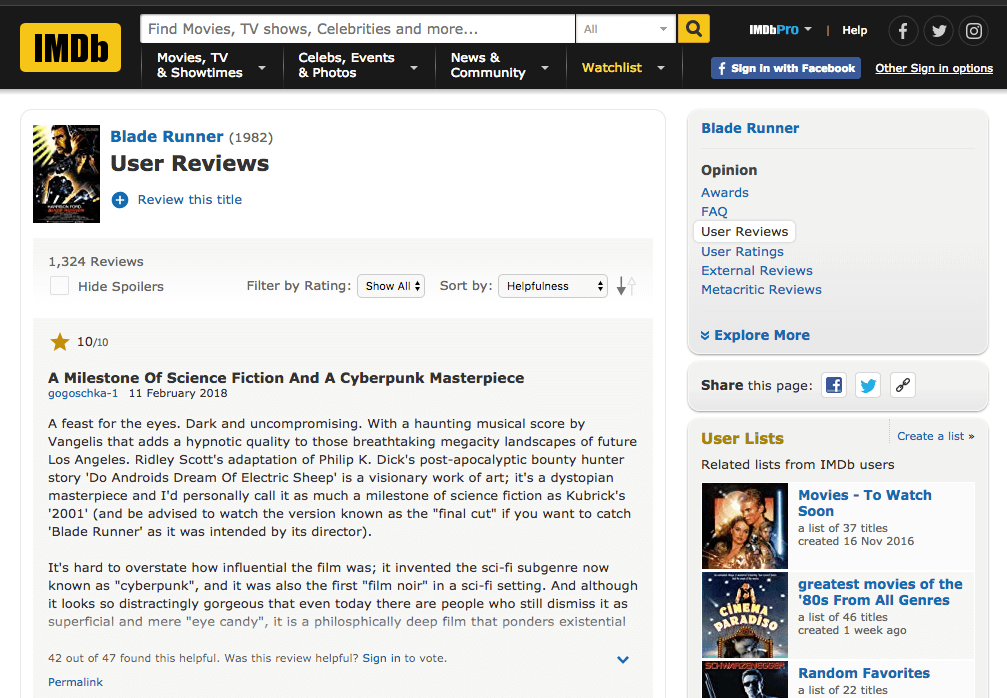1007x698 pixels.
Task: Expand the IMDbPro dropdown menu
Action: [780, 30]
